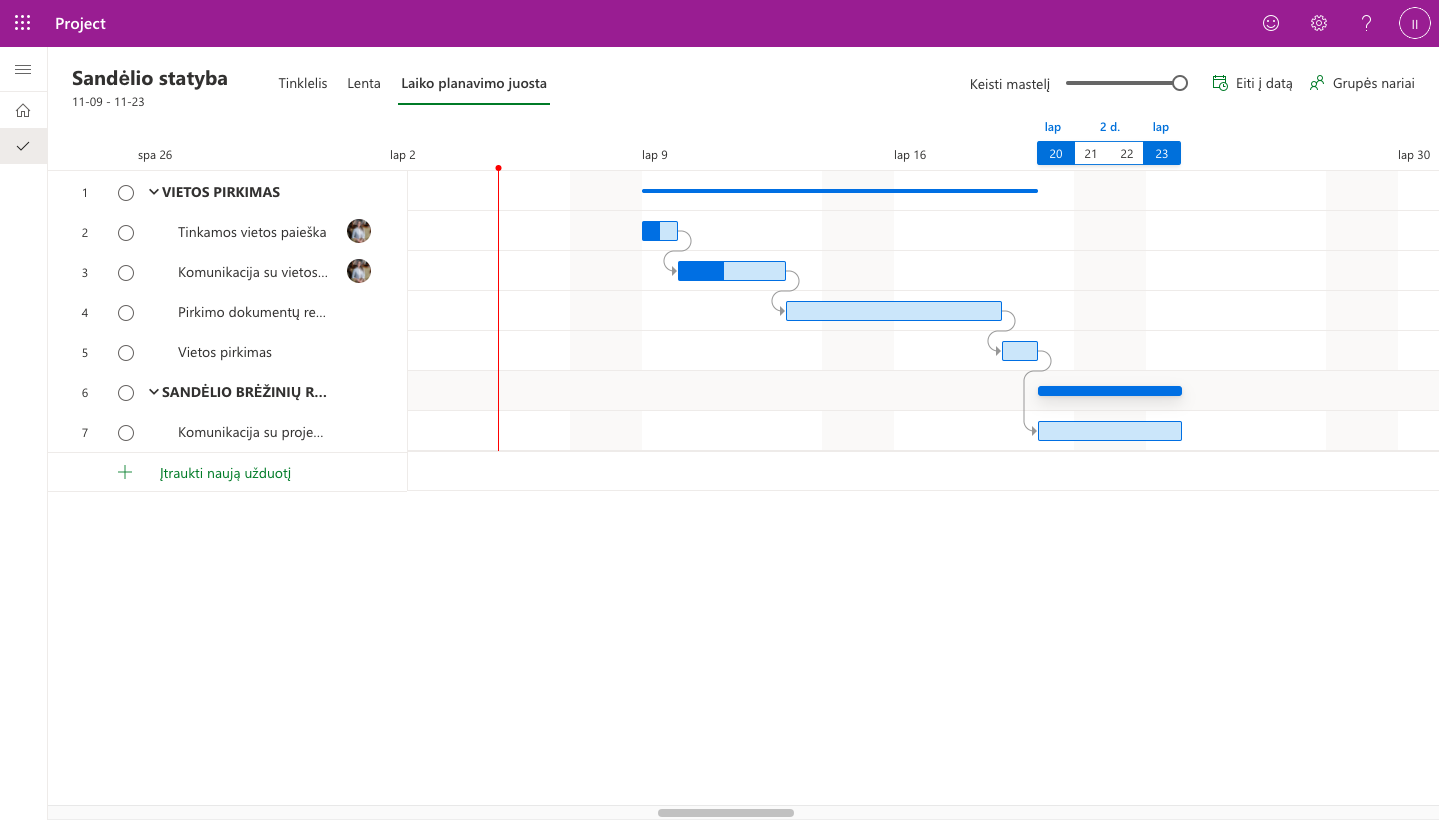Click the Gantt bar for Tinkamos vietos paieška
Image resolution: width=1439 pixels, height=820 pixels.
(x=660, y=231)
